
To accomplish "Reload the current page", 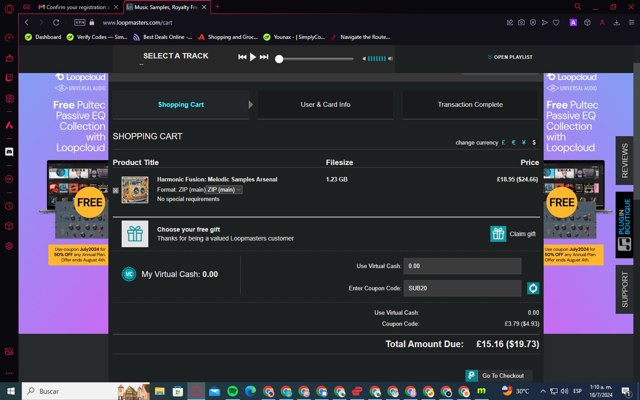I will click(56, 22).
